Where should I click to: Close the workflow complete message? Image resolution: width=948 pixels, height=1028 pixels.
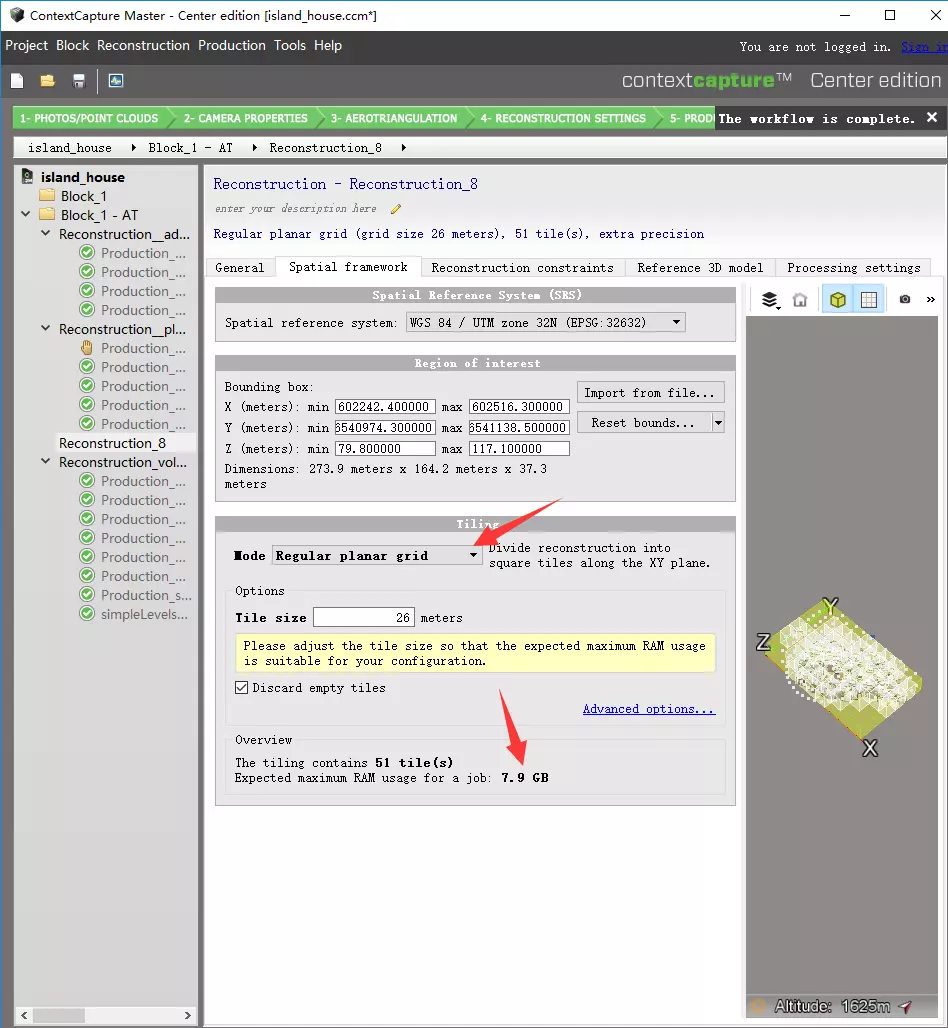coord(932,117)
